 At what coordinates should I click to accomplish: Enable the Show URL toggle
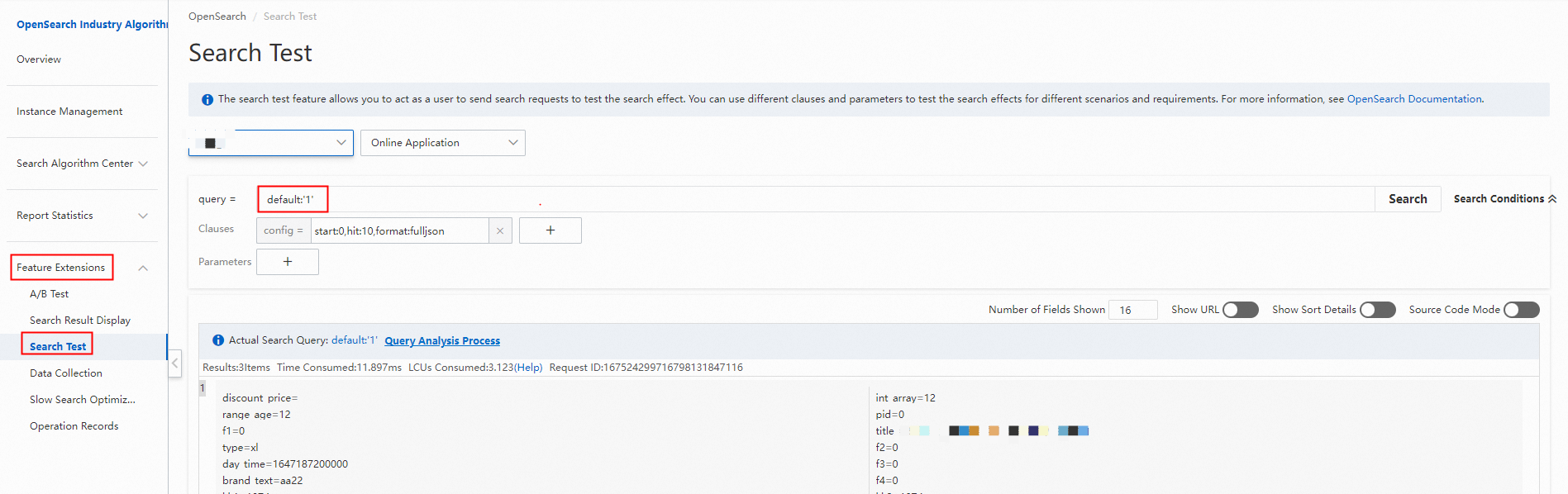(x=1241, y=310)
